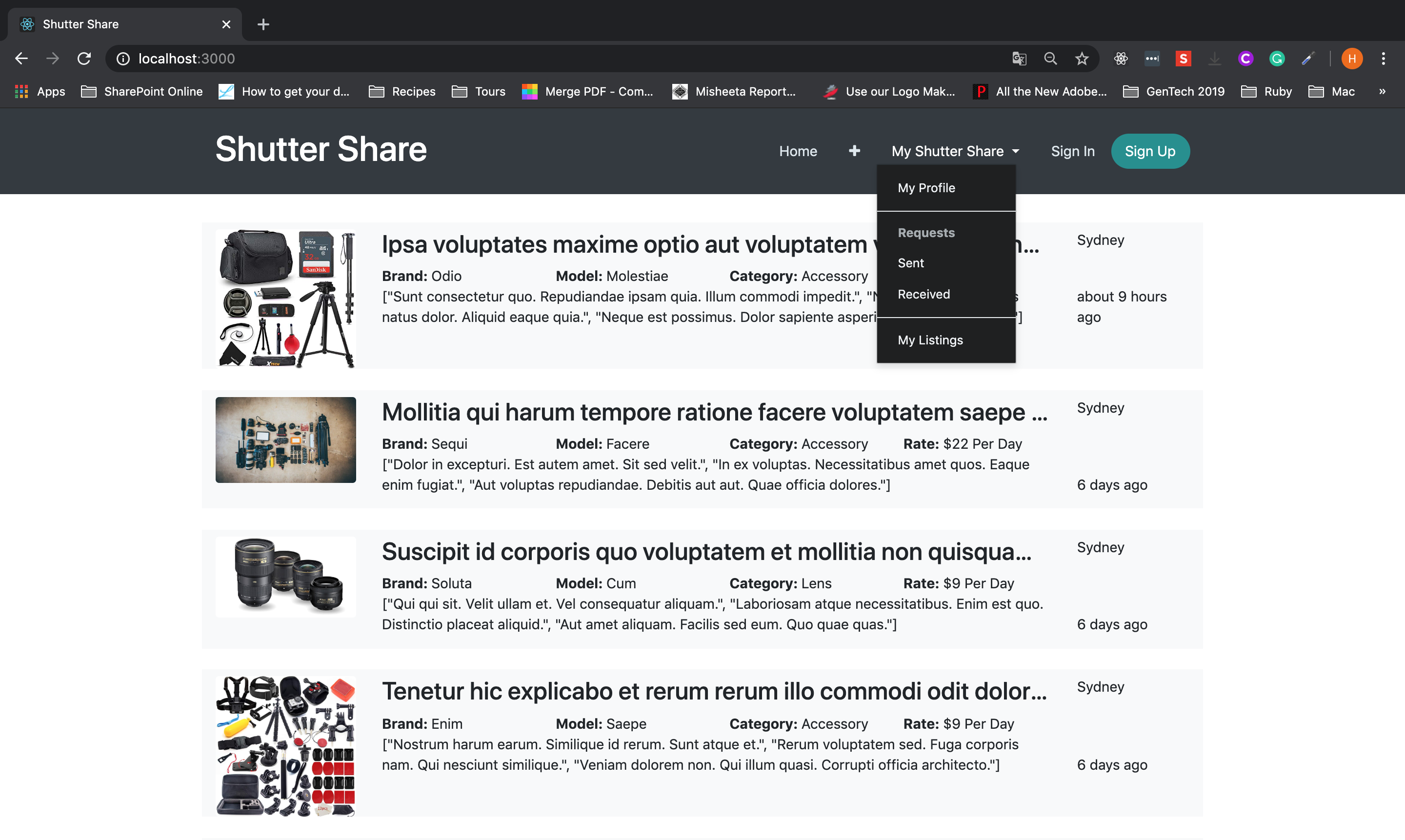The width and height of the screenshot is (1405, 840).
Task: Select My Profile from the dropdown menu
Action: (926, 188)
